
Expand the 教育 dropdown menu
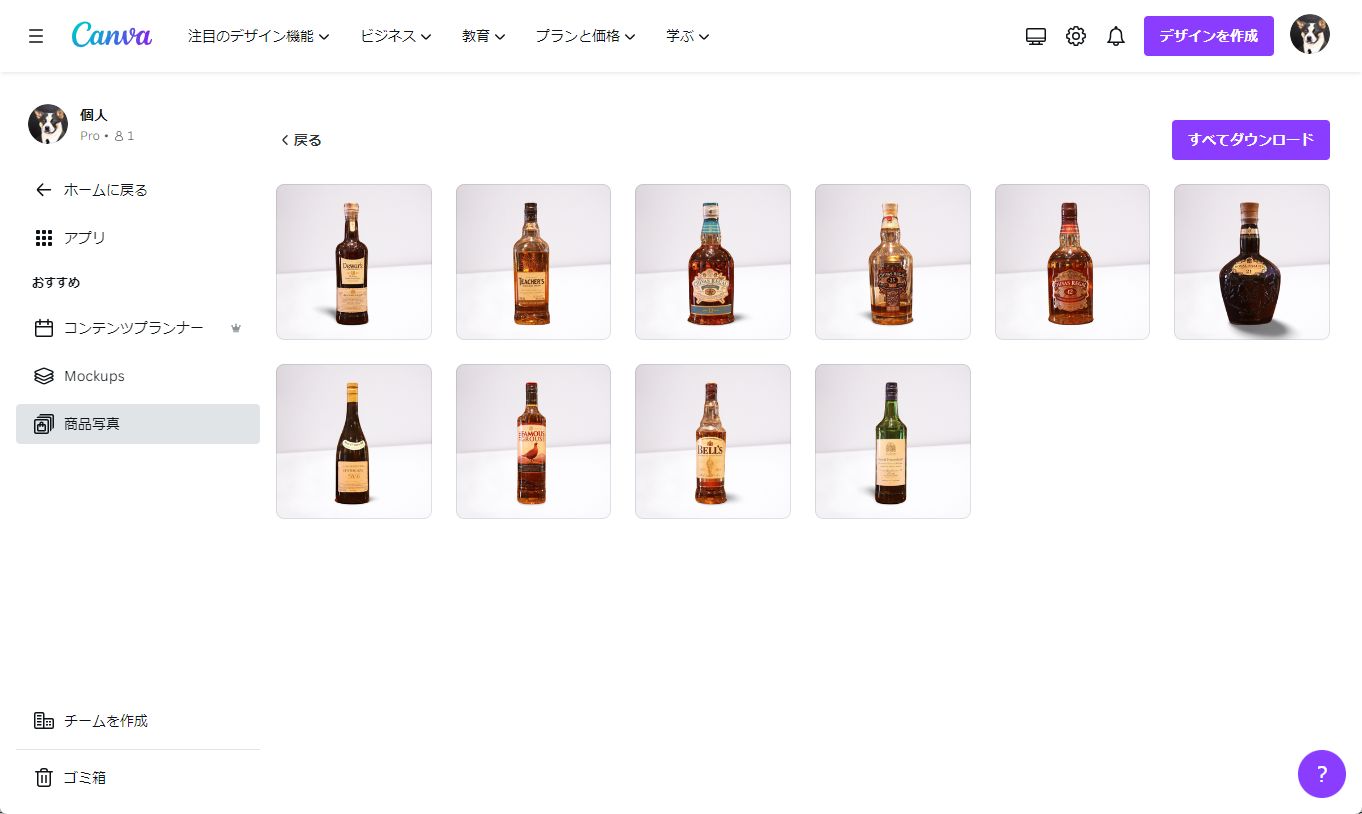coord(483,36)
